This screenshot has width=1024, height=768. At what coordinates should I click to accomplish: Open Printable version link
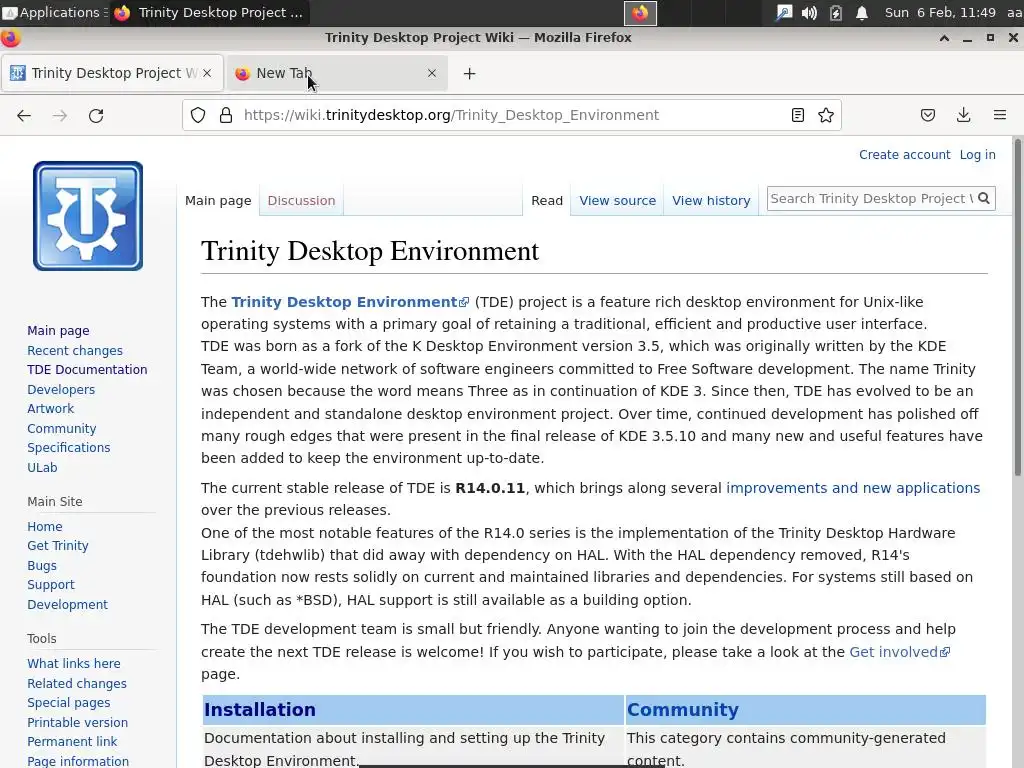pos(78,722)
